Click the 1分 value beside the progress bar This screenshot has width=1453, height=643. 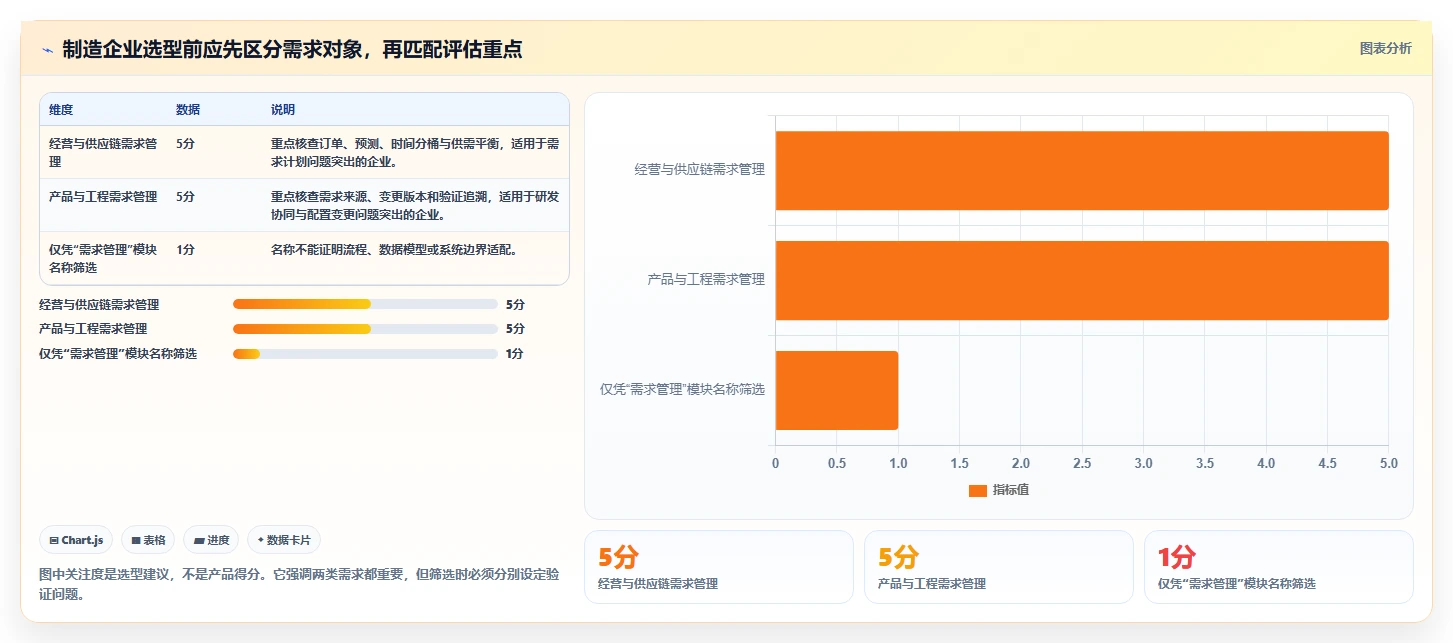click(x=514, y=353)
